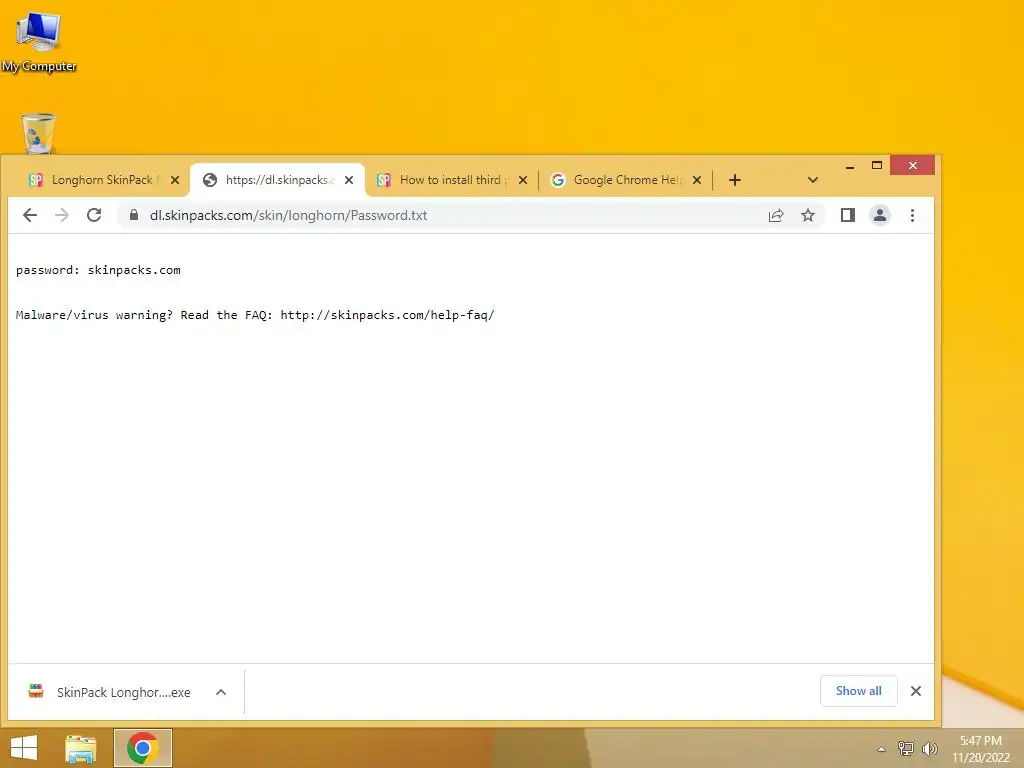Click the 5:47 PM clock and date

[980, 749]
